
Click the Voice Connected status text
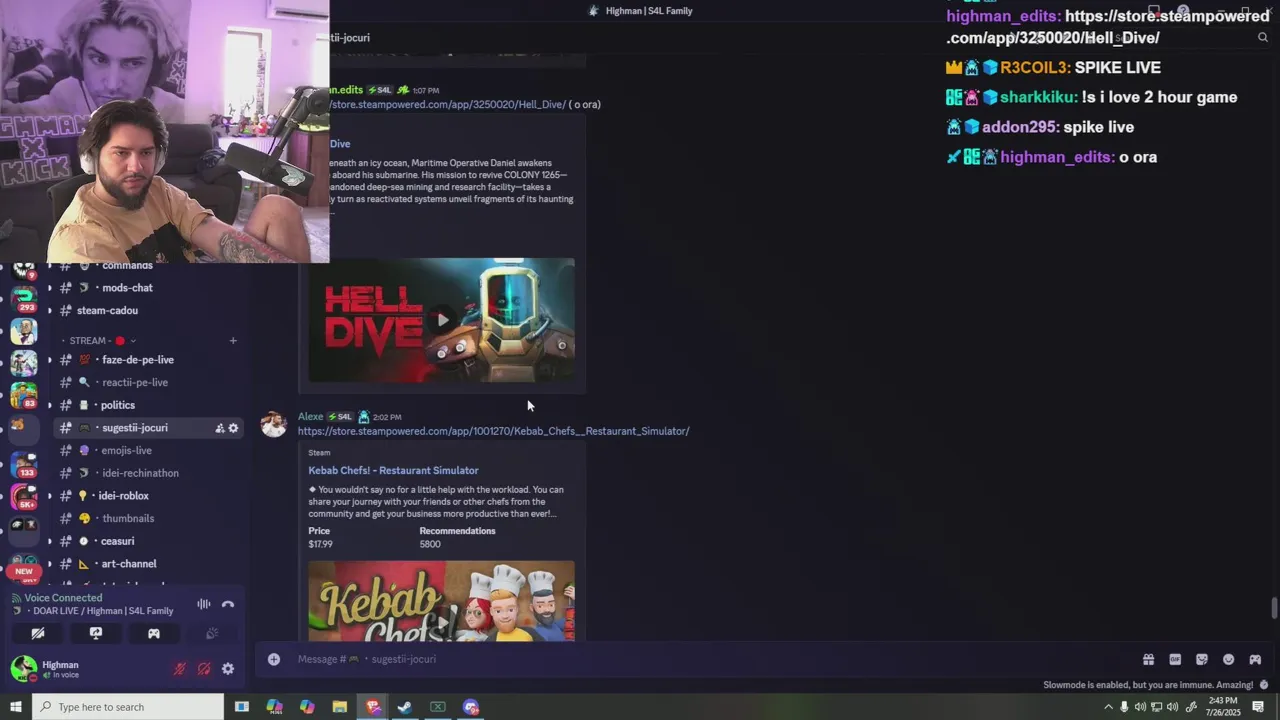pos(63,598)
